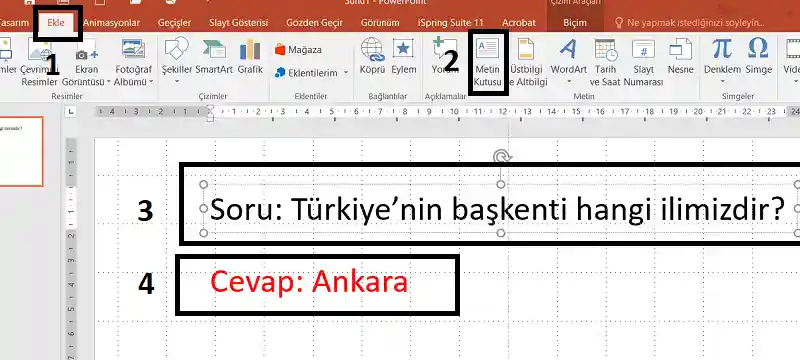Screen dimensions: 800x360
Task: Open the Mağaza add-in store
Action: pos(298,50)
